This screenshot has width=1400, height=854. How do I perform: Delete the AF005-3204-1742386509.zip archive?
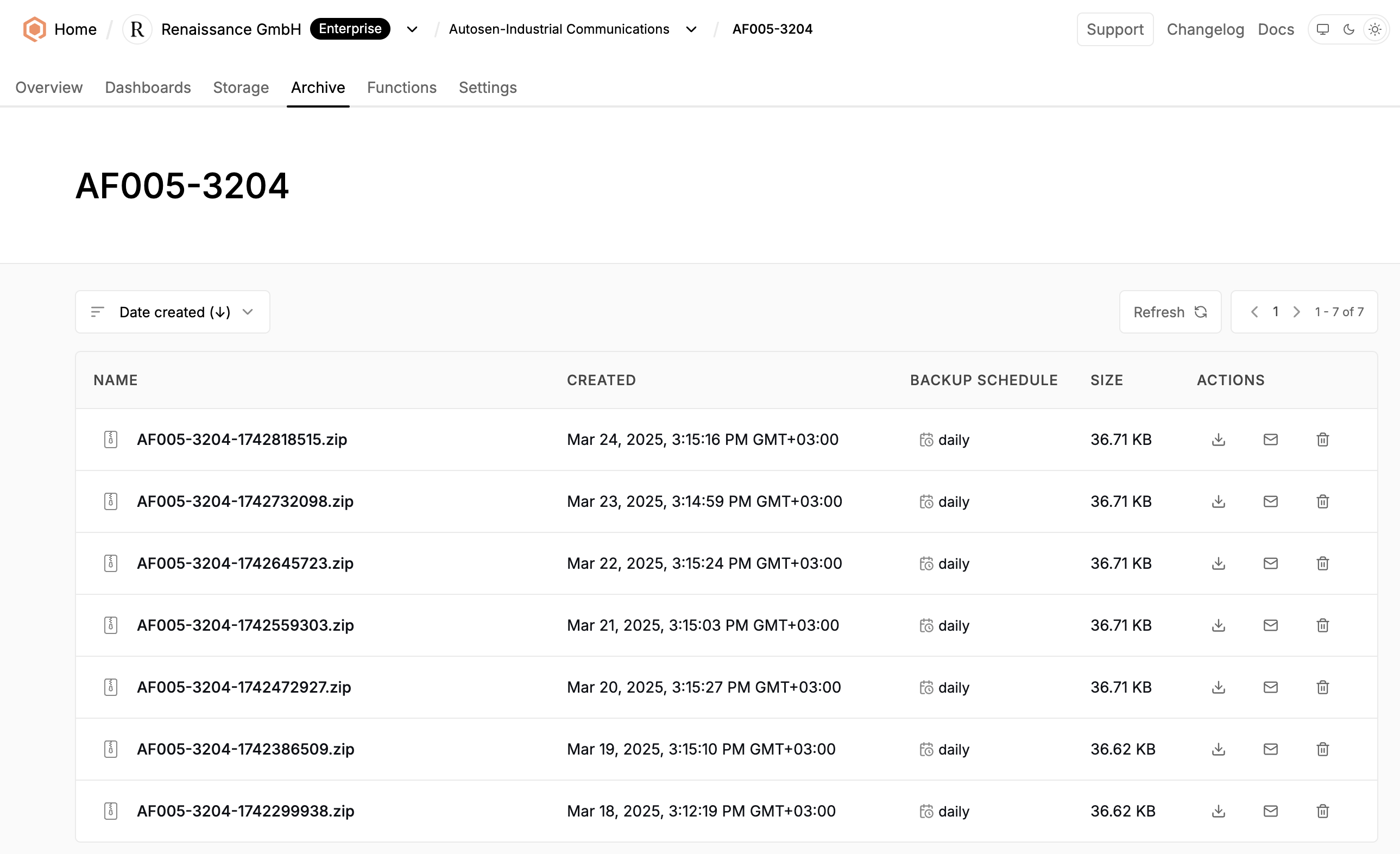(1323, 749)
